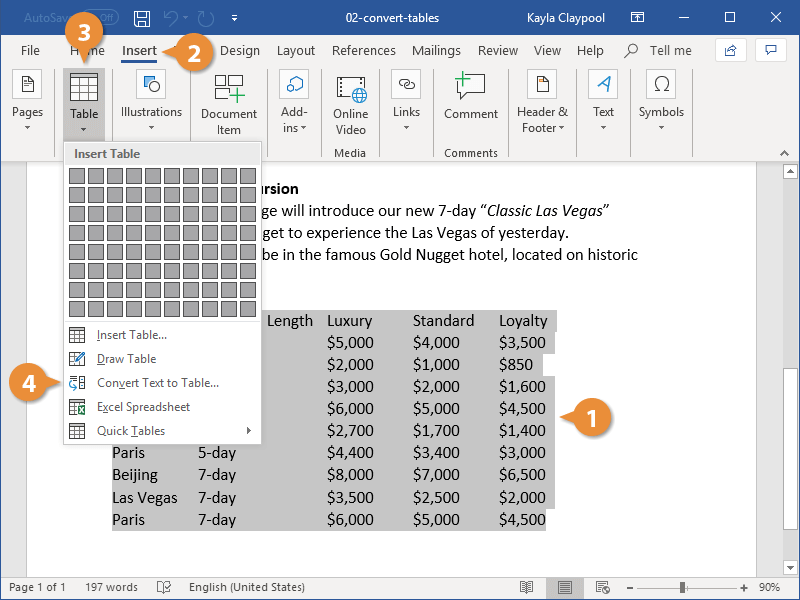Open the Online Video tool
The width and height of the screenshot is (800, 600).
[x=350, y=103]
